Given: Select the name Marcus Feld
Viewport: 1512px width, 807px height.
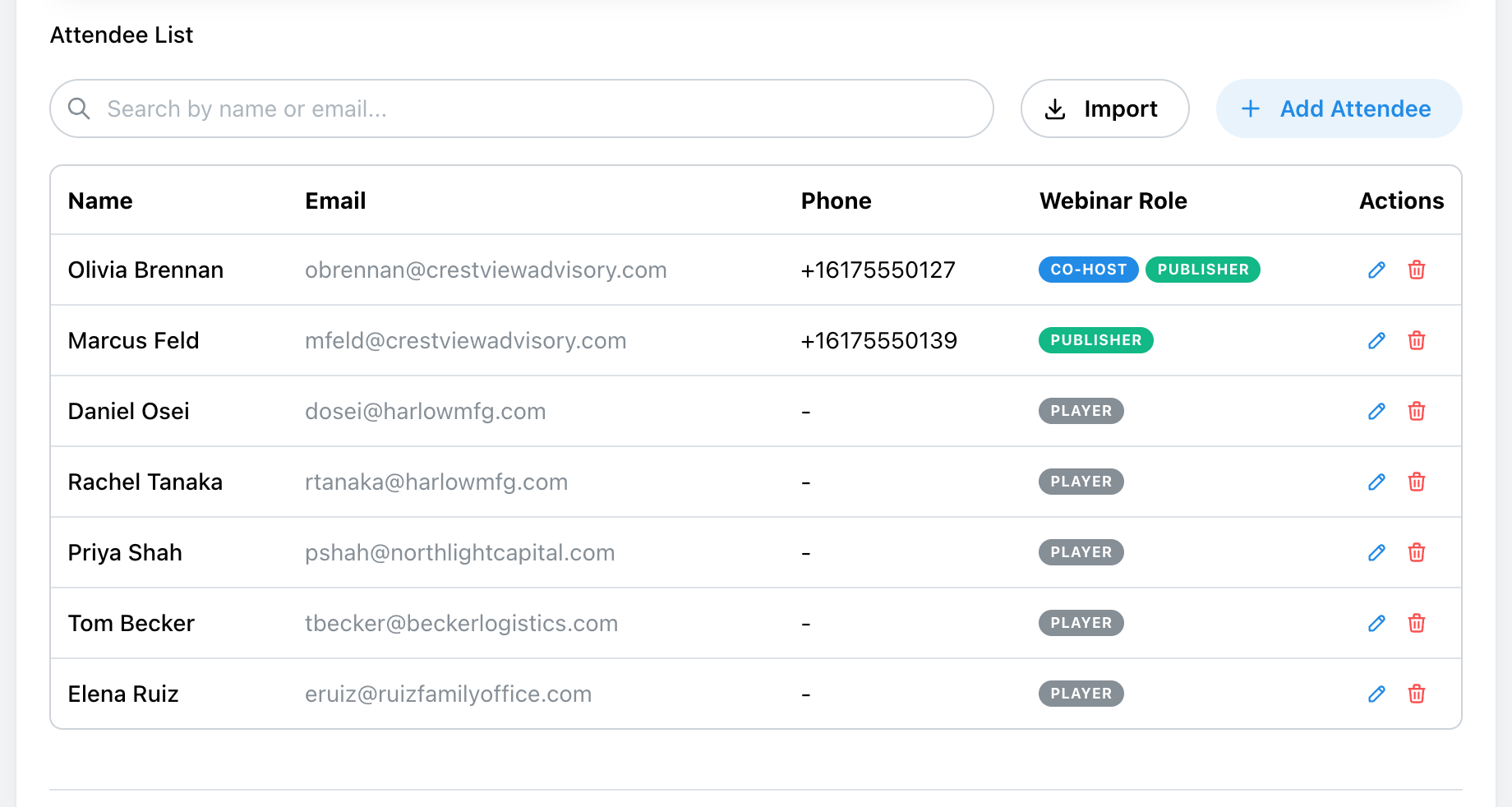Looking at the screenshot, I should click(133, 340).
